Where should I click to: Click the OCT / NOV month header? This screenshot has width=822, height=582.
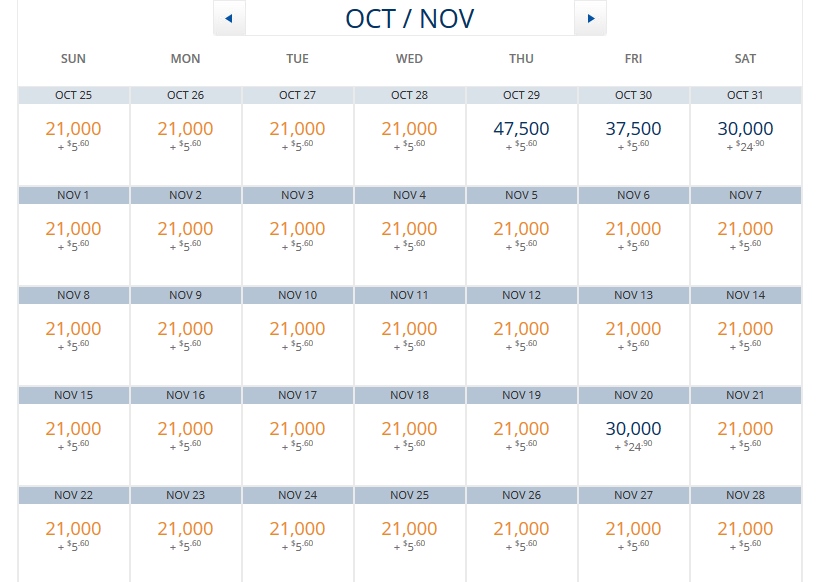(x=409, y=17)
